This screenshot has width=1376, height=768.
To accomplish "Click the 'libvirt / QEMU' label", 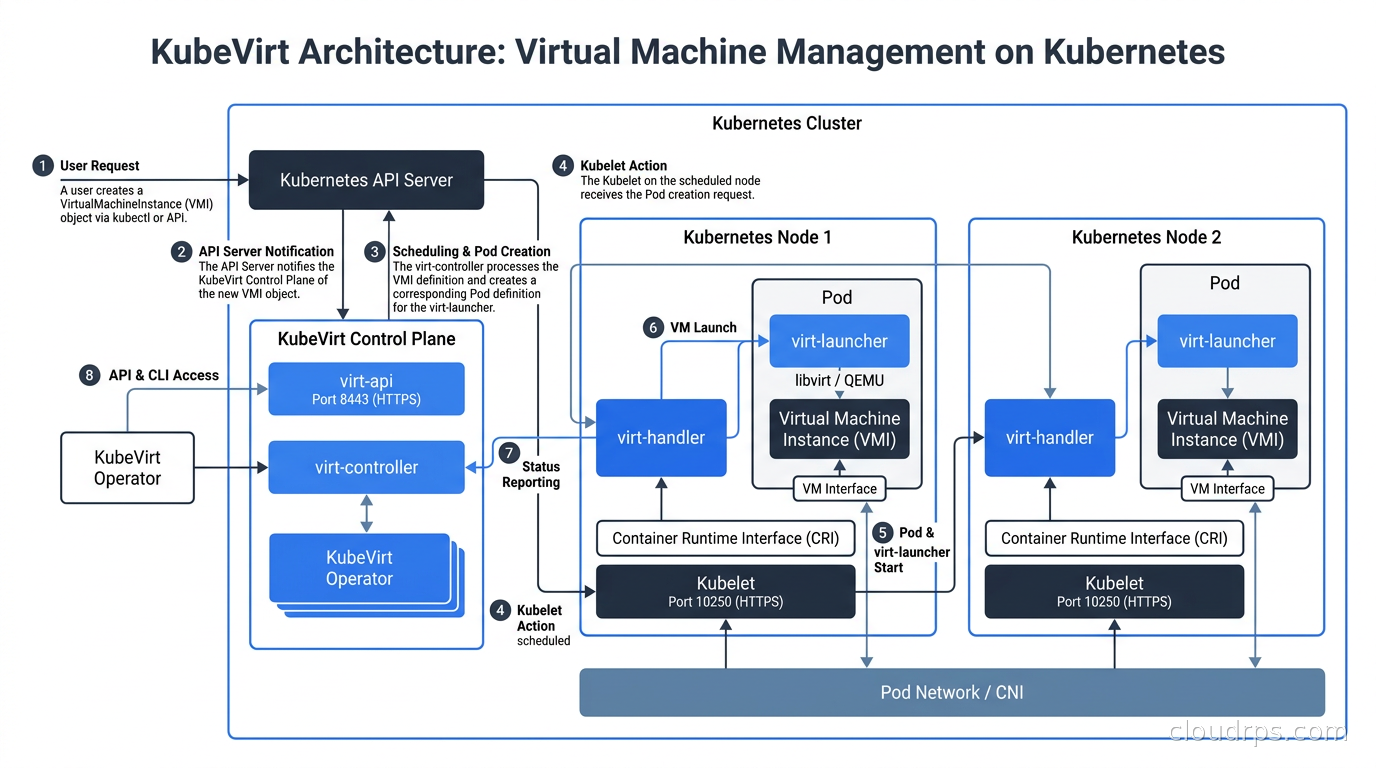I will pos(839,380).
